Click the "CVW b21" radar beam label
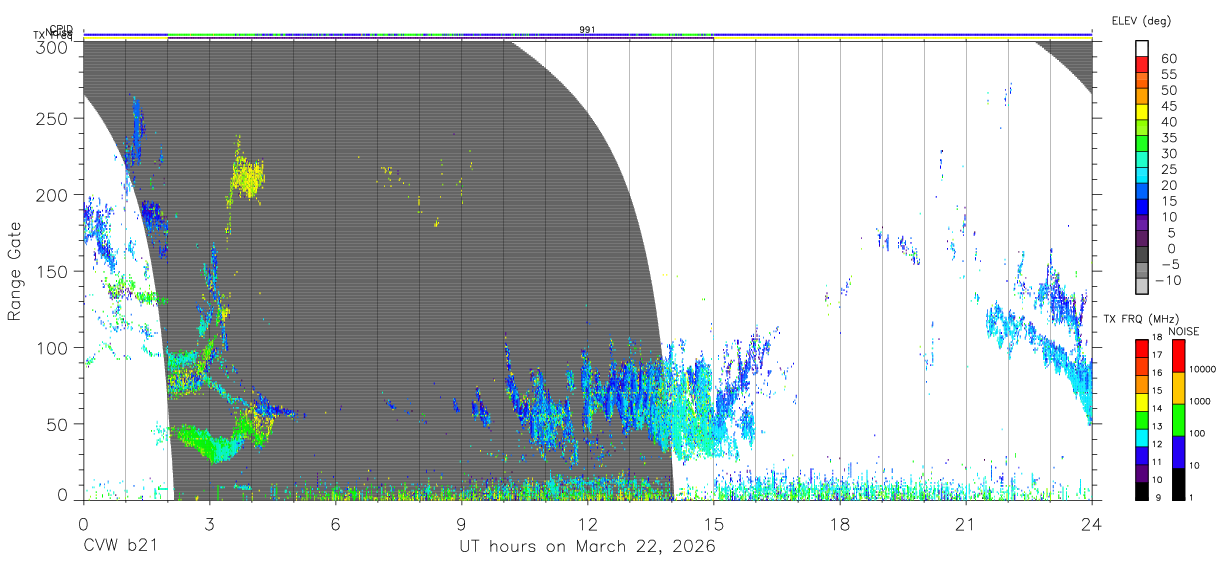The image size is (1228, 567). pos(119,546)
